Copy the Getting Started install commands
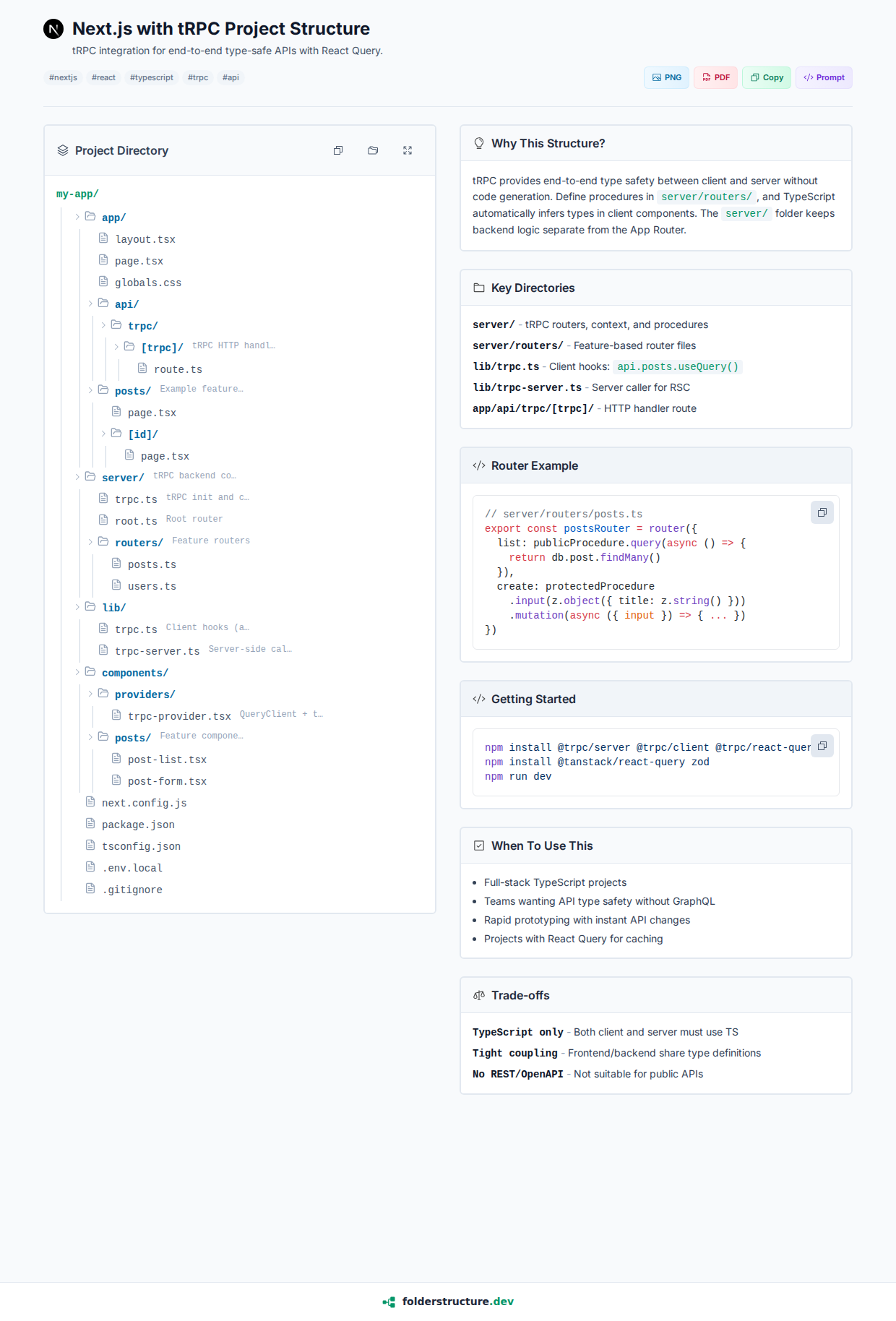Viewport: 896px width, 1321px height. pos(822,746)
